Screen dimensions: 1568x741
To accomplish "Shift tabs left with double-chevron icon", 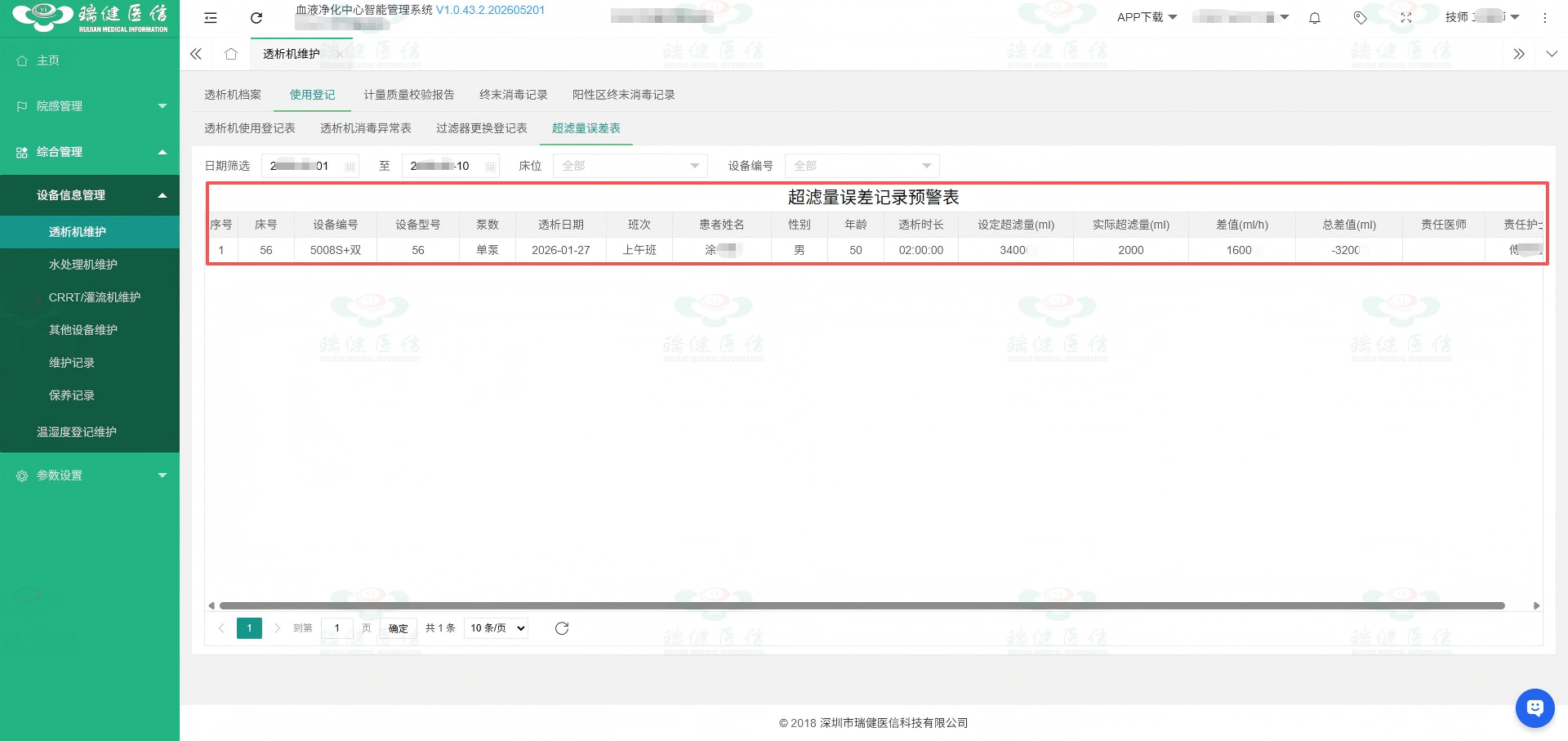I will (196, 54).
